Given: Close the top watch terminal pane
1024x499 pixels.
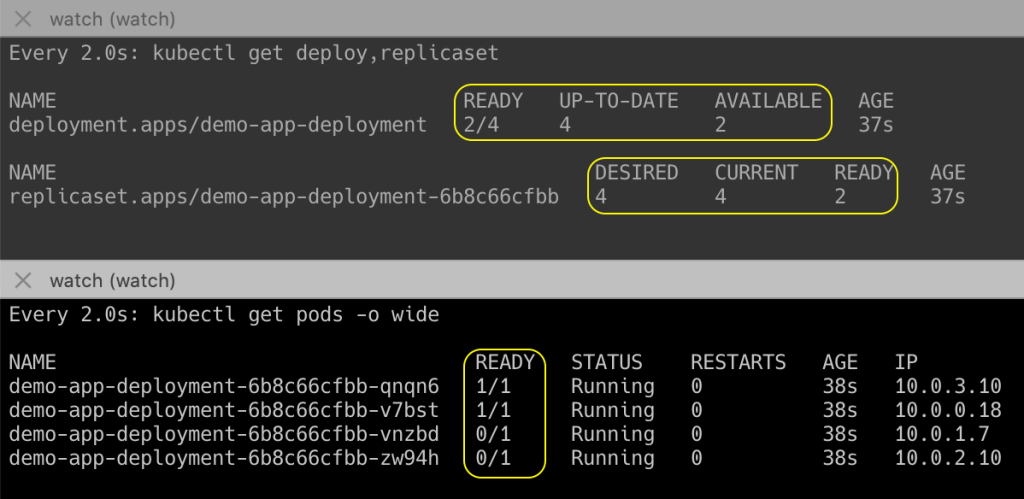Looking at the screenshot, I should [24, 19].
